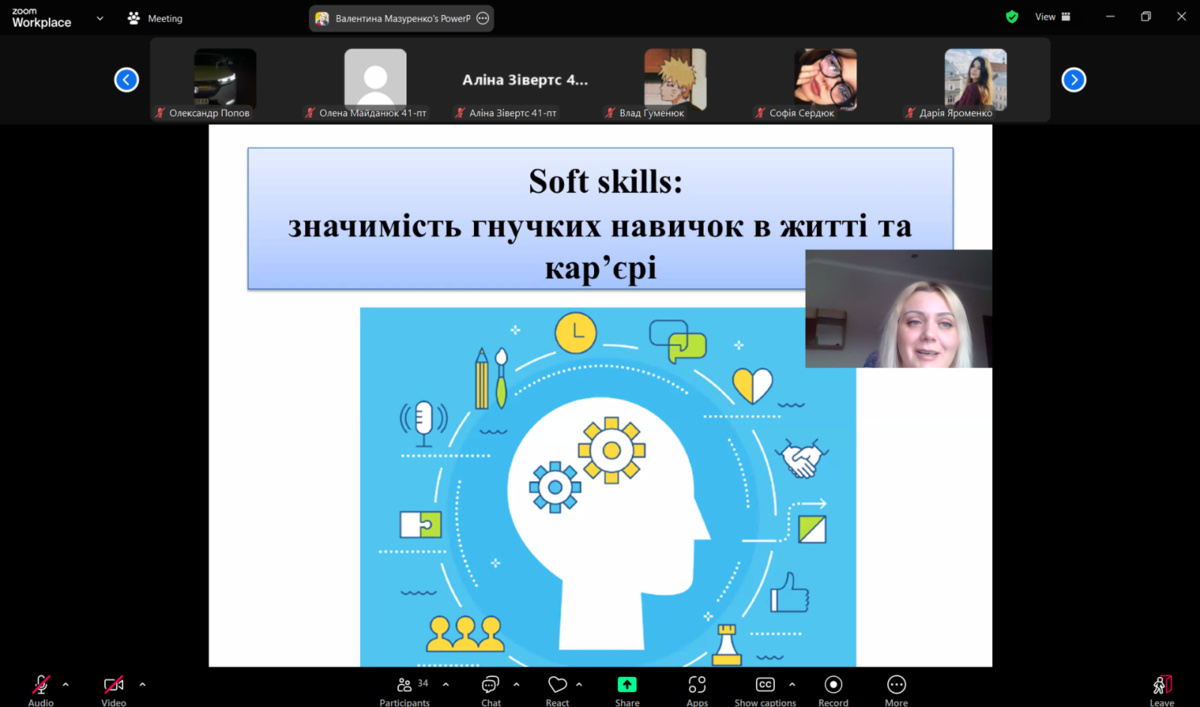The width and height of the screenshot is (1200, 707).
Task: Open the Apps panel
Action: click(697, 686)
